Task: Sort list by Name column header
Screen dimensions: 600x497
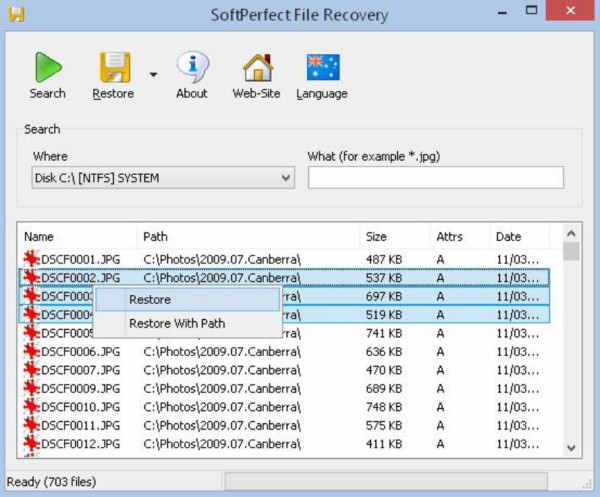Action: (78, 237)
